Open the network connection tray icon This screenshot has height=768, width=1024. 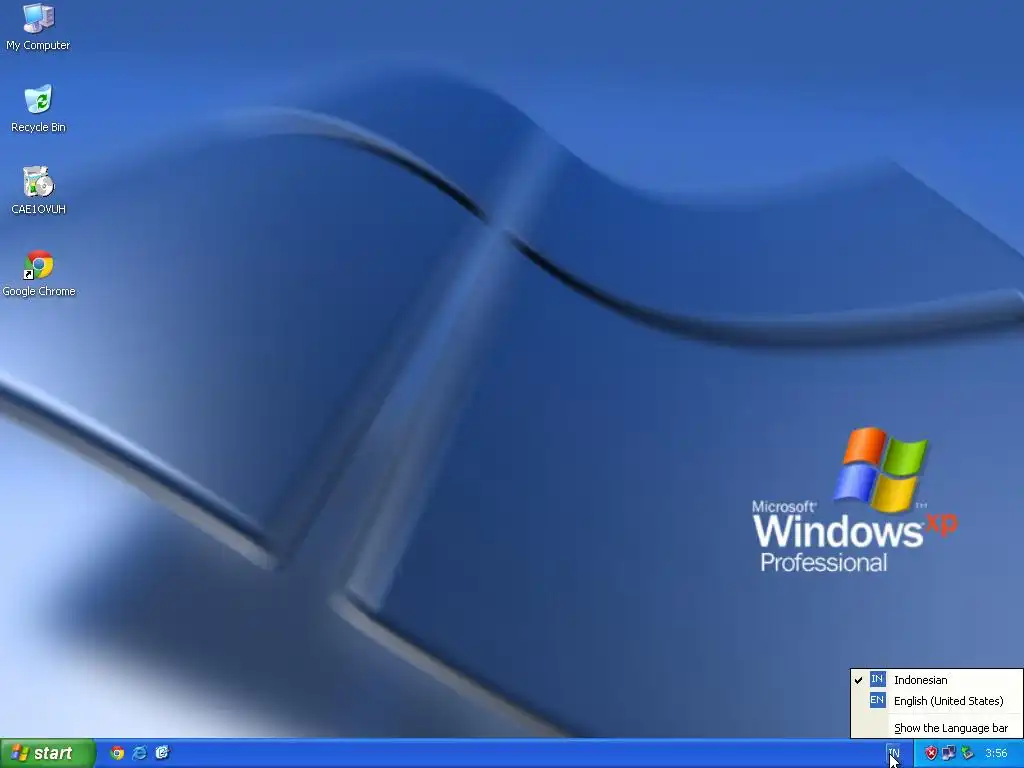tap(949, 753)
